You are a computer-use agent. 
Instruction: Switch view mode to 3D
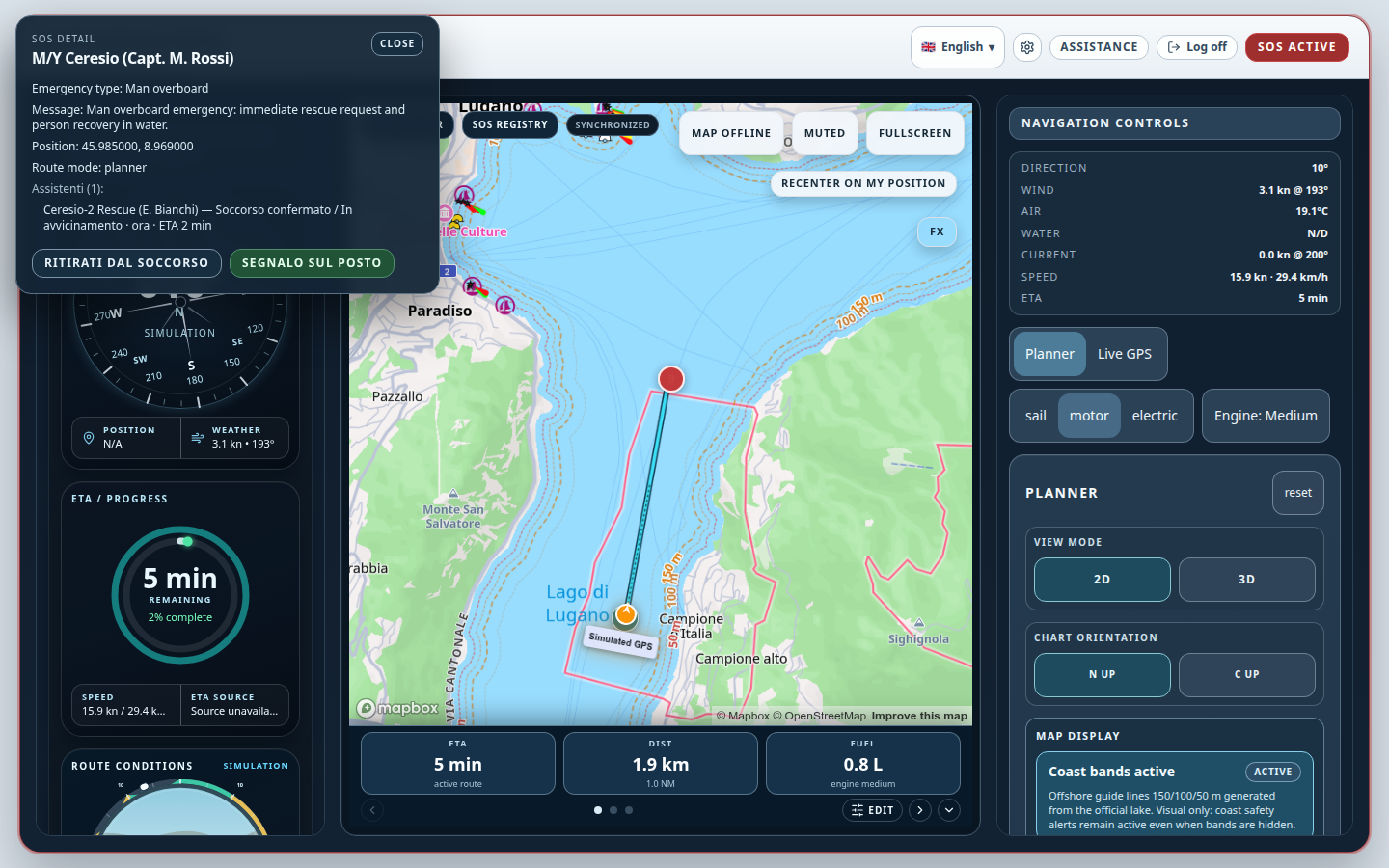(x=1246, y=580)
